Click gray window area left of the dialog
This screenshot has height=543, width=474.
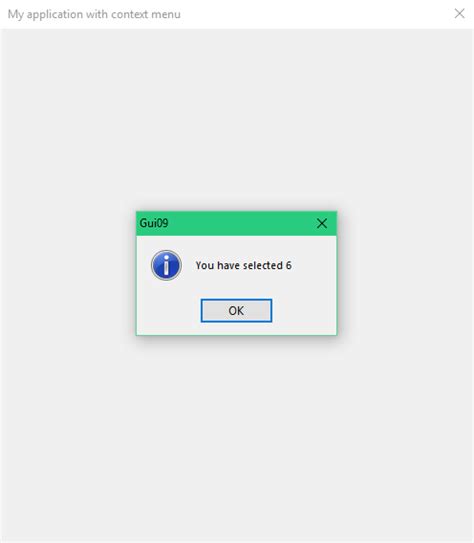(68, 274)
